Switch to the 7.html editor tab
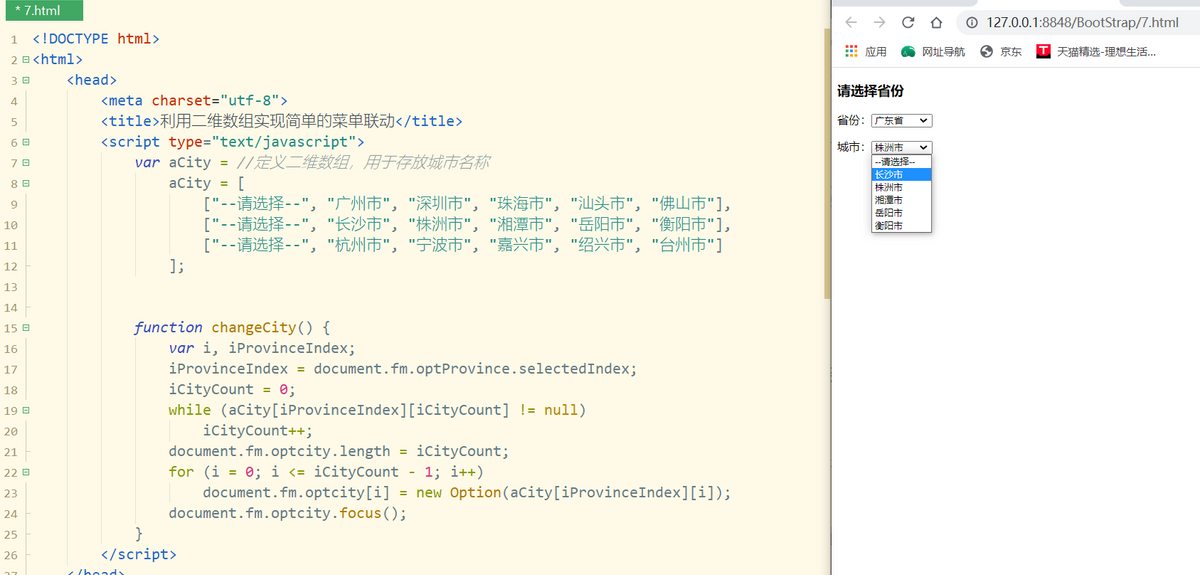1200x575 pixels. (42, 10)
